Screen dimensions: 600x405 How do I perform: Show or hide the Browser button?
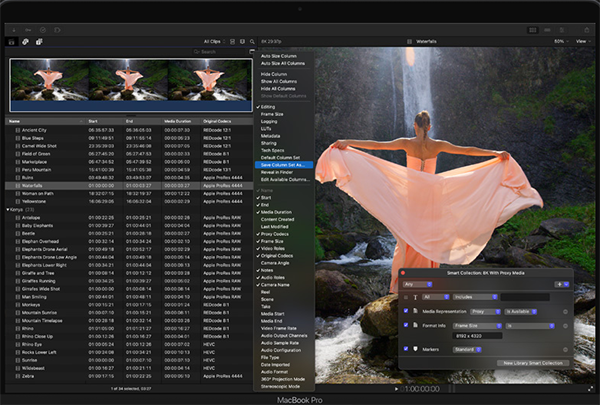[x=533, y=30]
